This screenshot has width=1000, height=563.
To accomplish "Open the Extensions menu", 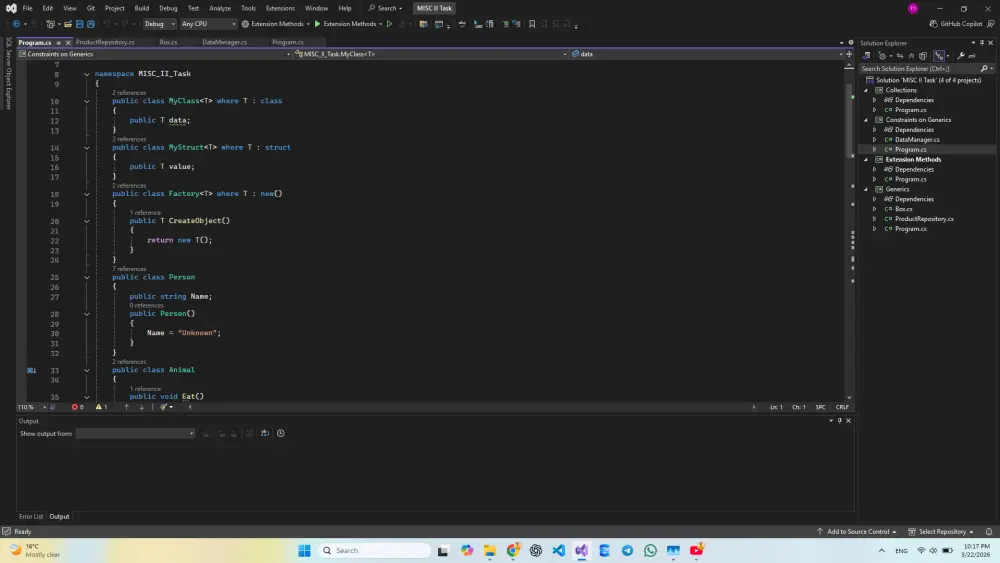I will click(x=280, y=8).
